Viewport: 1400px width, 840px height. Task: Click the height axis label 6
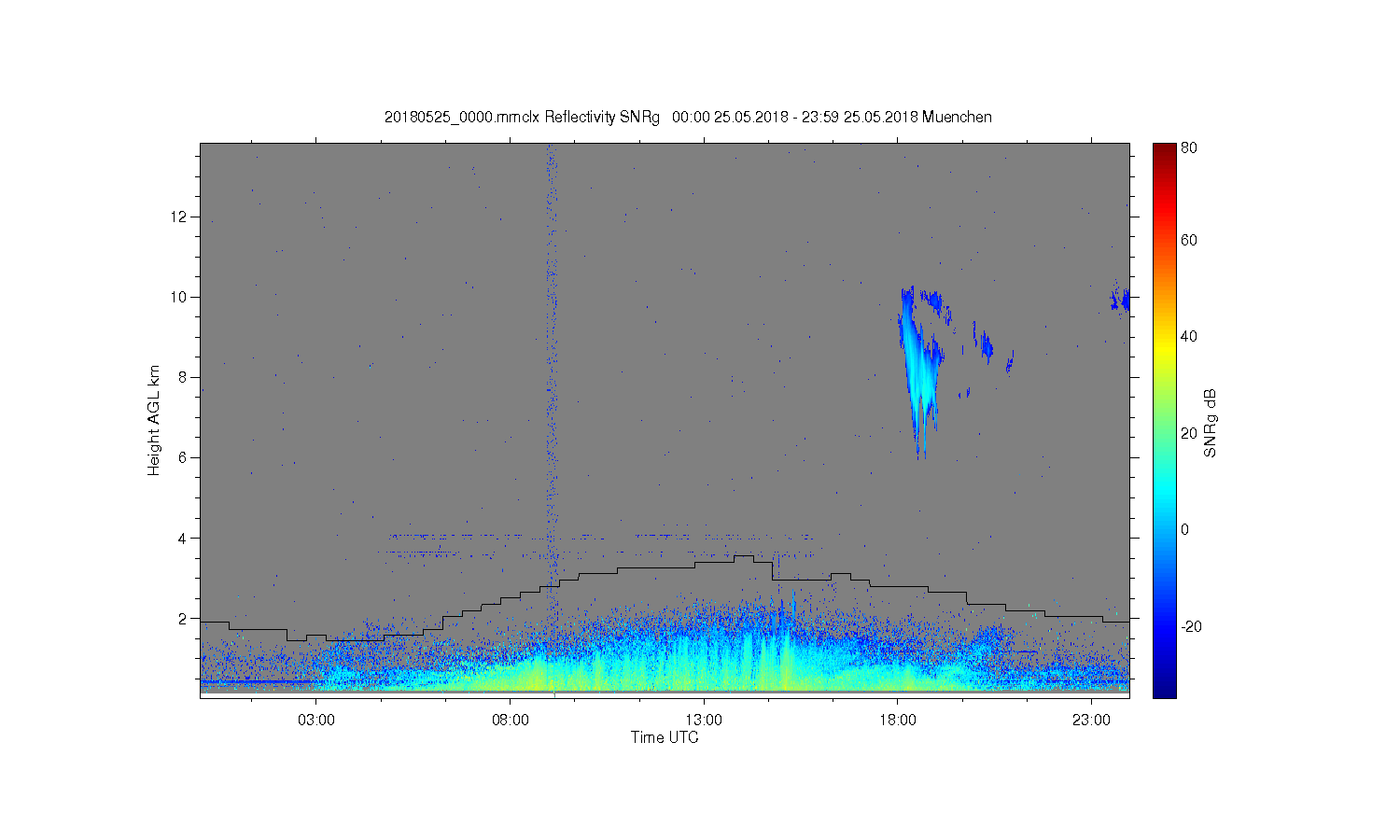pos(183,457)
